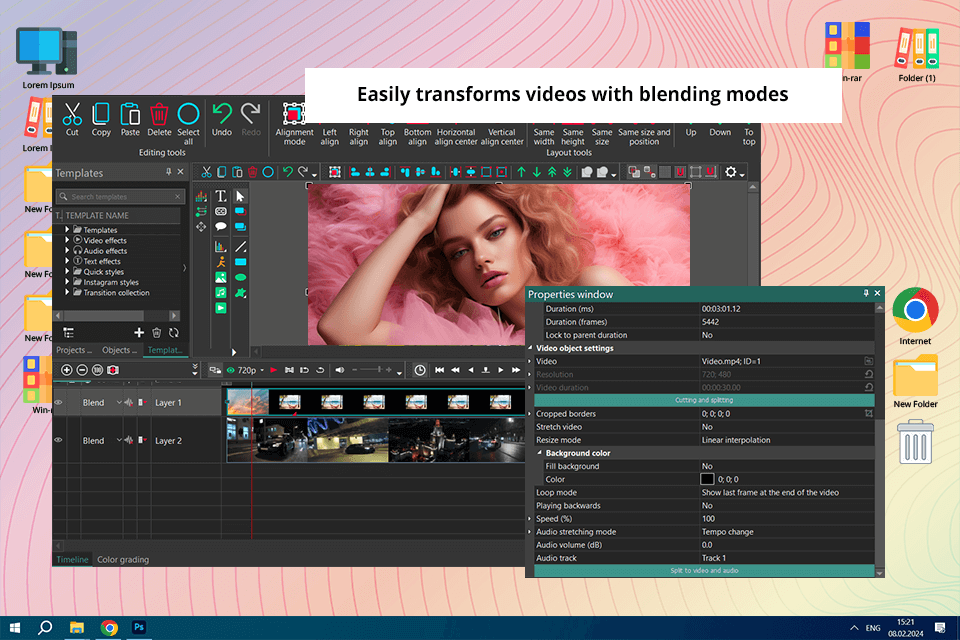Click the Cut scissors icon in Editing tools
Screen dimensions: 960x640
point(72,114)
